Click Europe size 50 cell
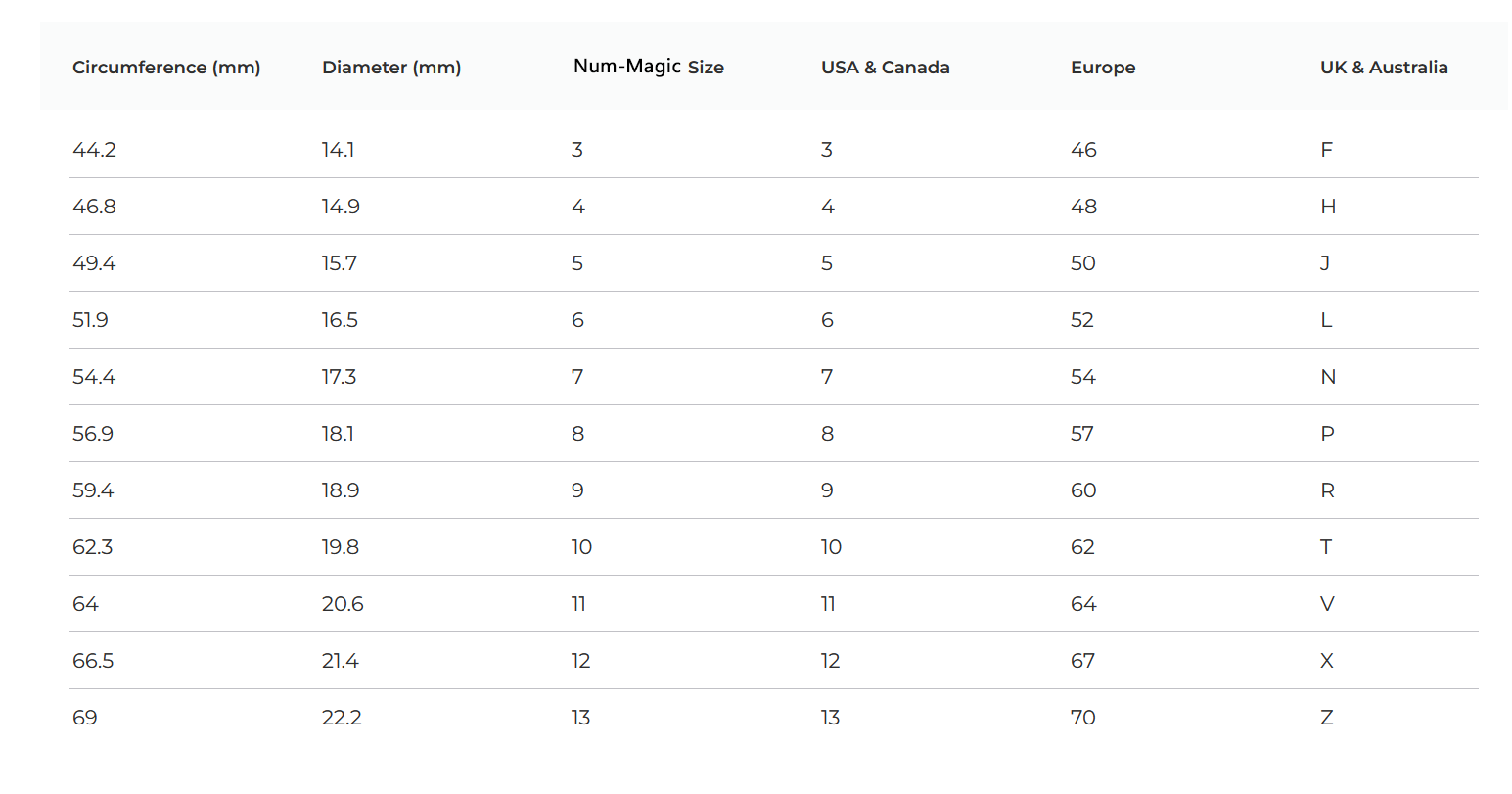This screenshot has height=794, width=1512. [x=1082, y=263]
